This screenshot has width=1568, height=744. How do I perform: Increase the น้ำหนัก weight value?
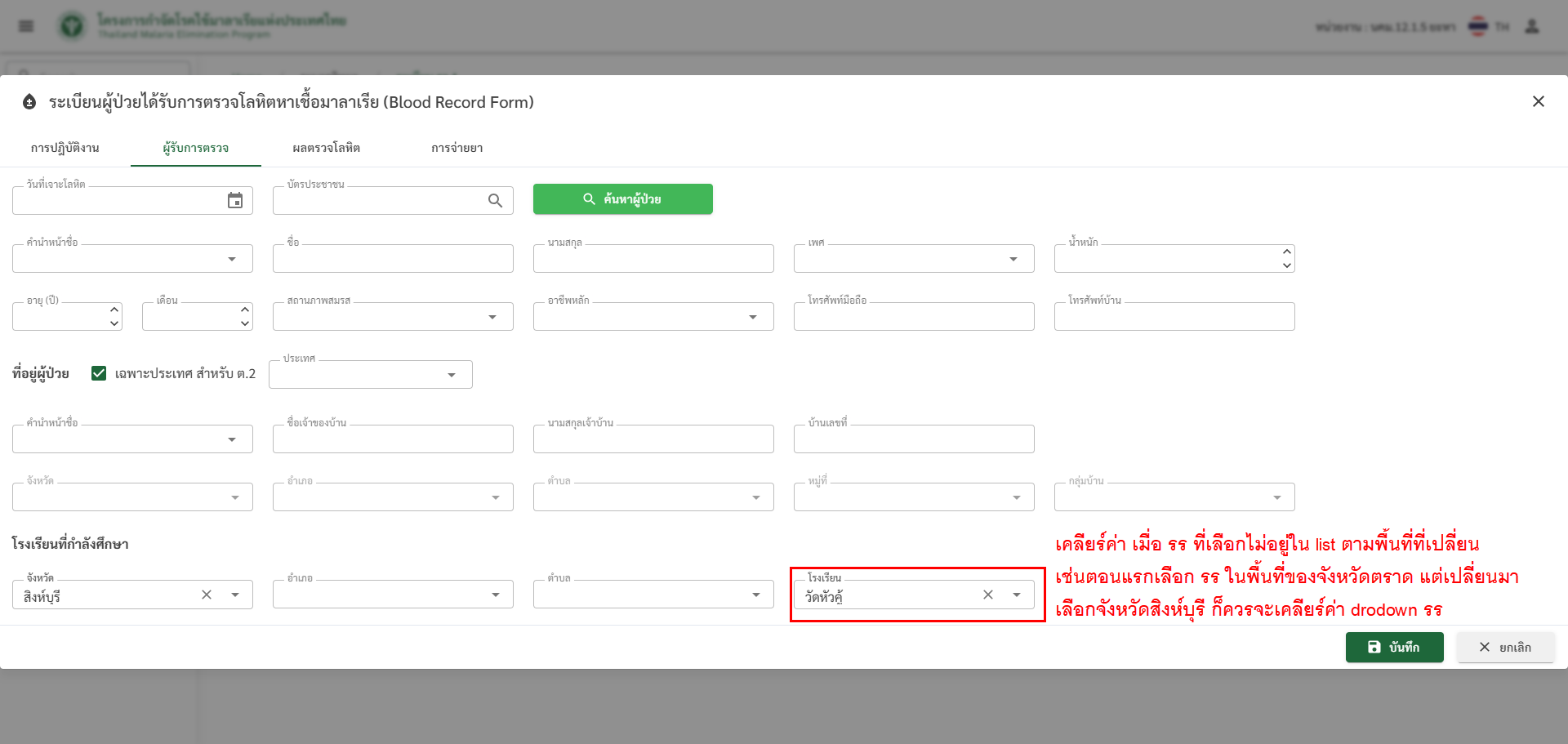pos(1287,252)
